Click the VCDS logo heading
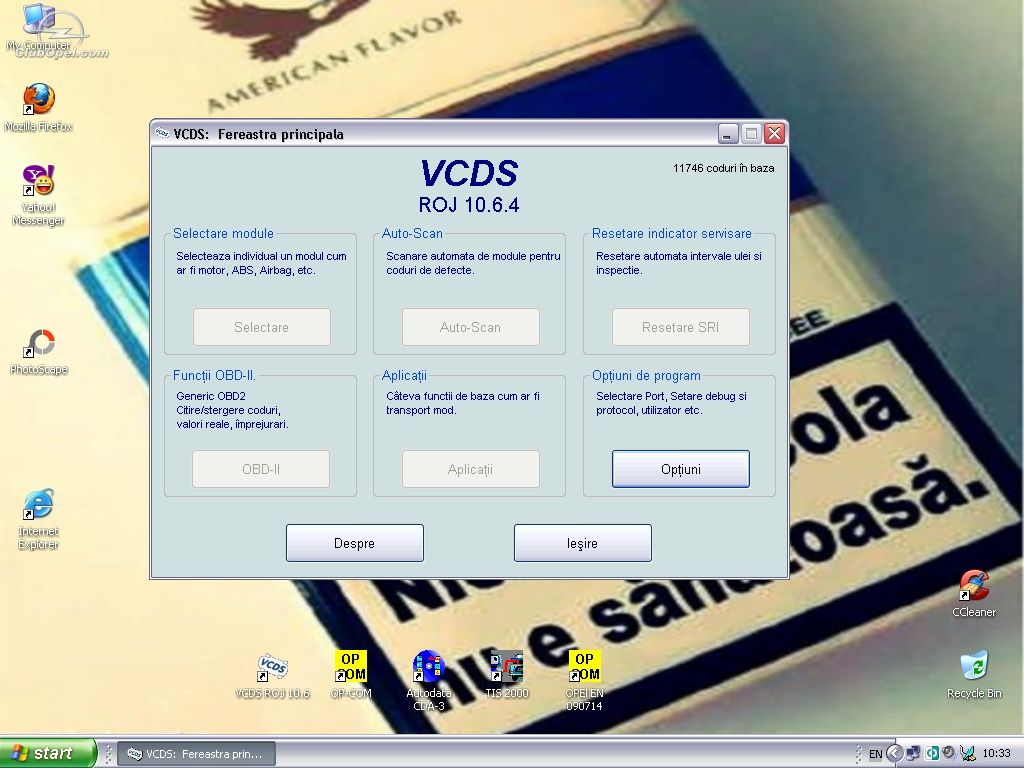 tap(469, 174)
